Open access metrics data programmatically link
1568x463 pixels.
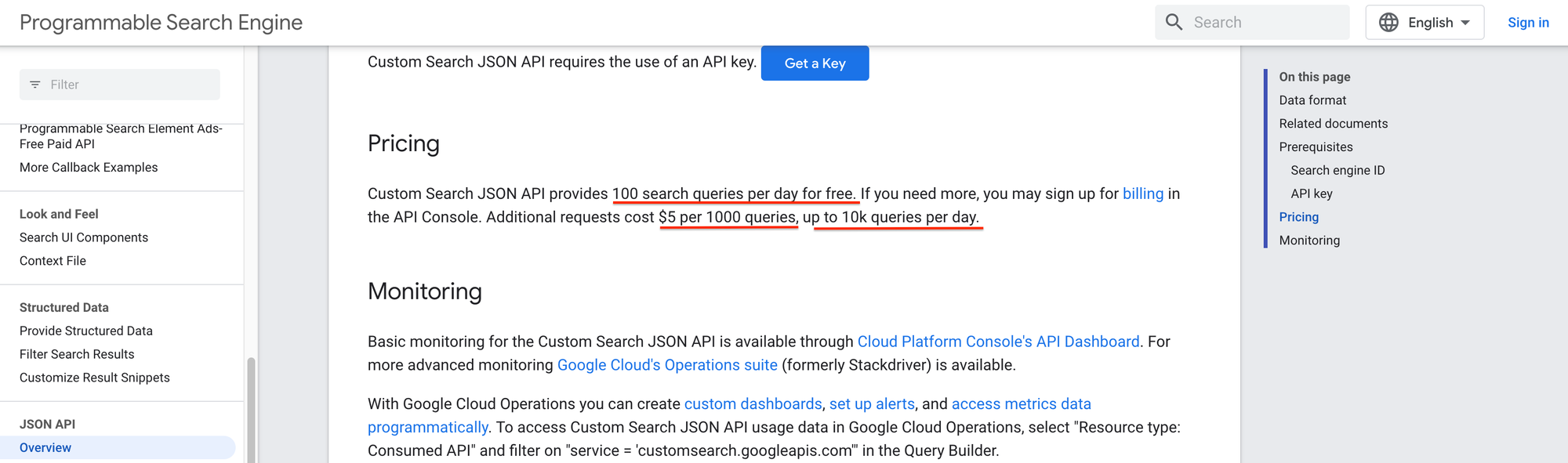click(x=1021, y=403)
